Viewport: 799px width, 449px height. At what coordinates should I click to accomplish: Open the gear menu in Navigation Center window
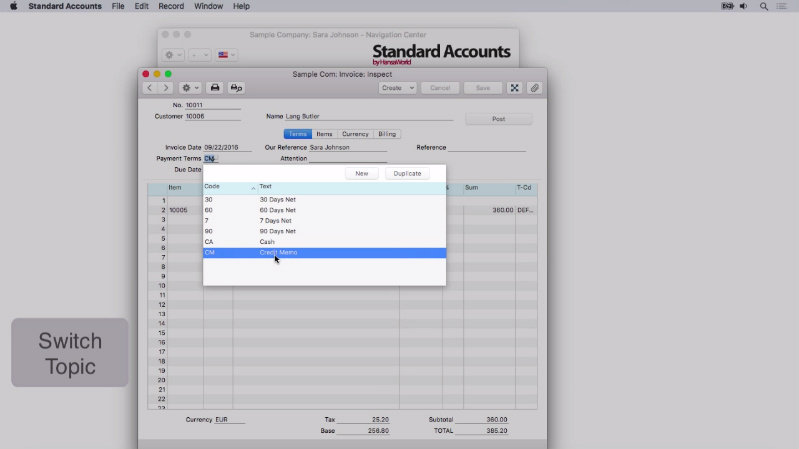pyautogui.click(x=173, y=55)
